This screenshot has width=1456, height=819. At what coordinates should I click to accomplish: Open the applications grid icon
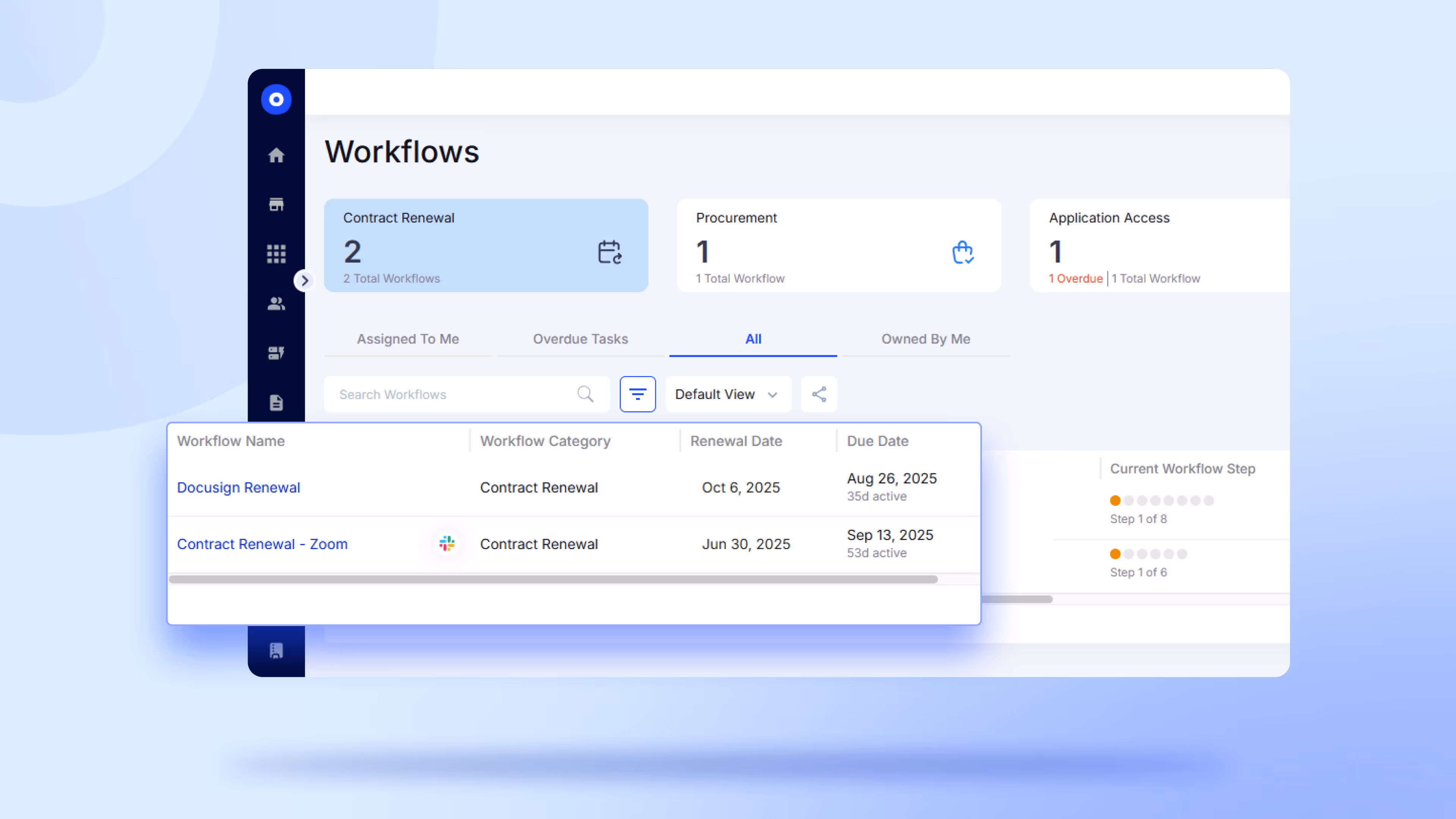[x=276, y=254]
